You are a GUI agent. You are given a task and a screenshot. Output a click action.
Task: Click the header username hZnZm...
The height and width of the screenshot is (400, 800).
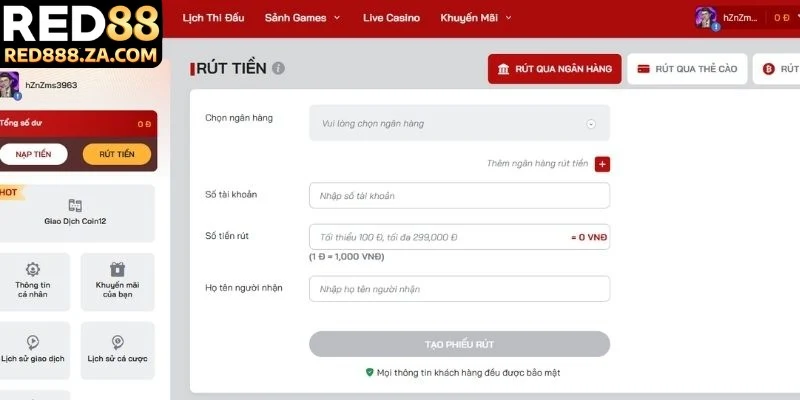pos(740,18)
